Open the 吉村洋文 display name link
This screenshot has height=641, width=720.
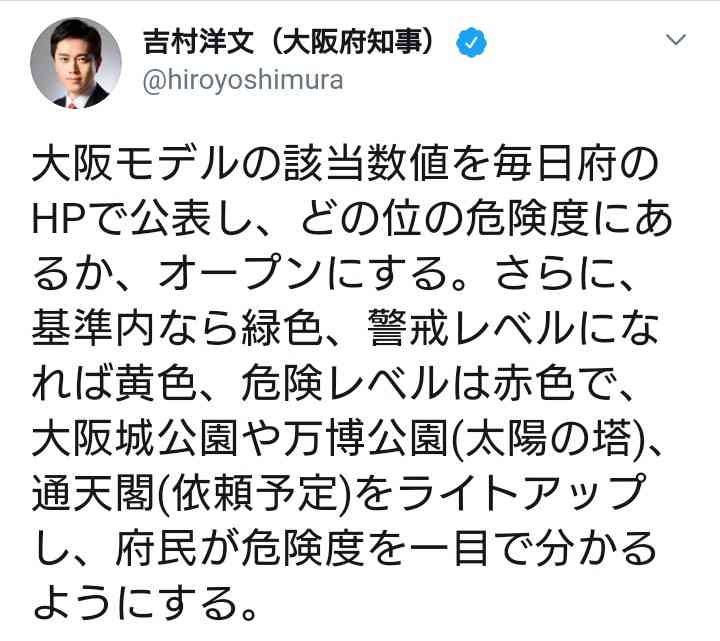tap(199, 41)
